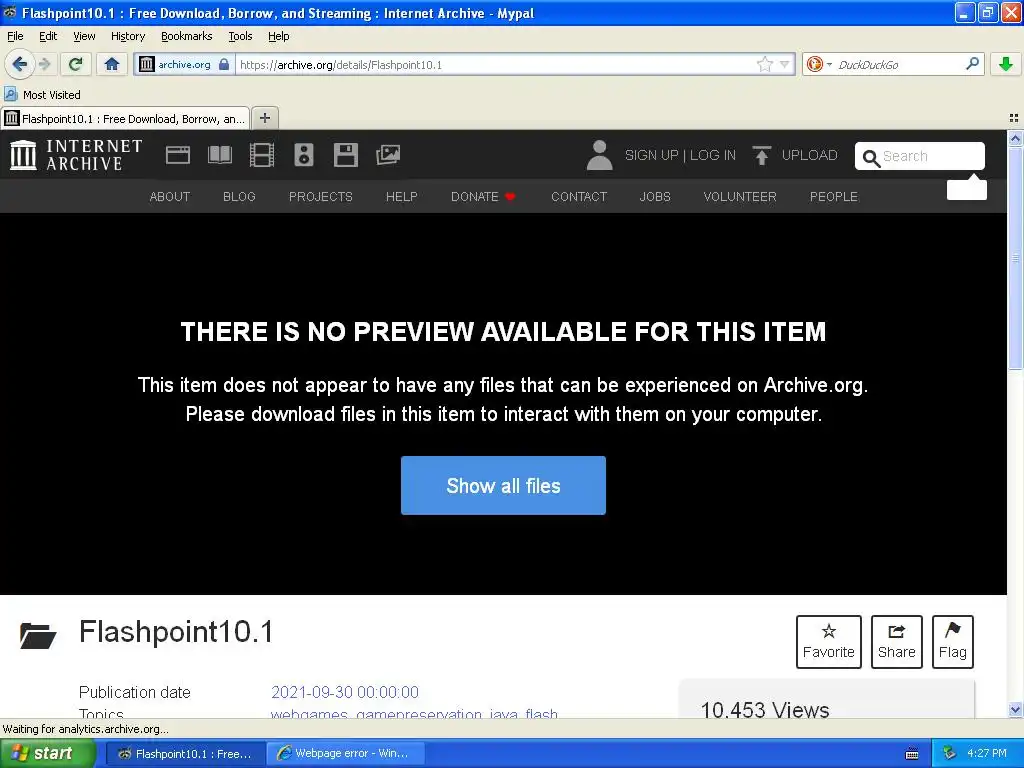Click the browser Forward arrow
This screenshot has width=1024, height=768.
coord(44,64)
